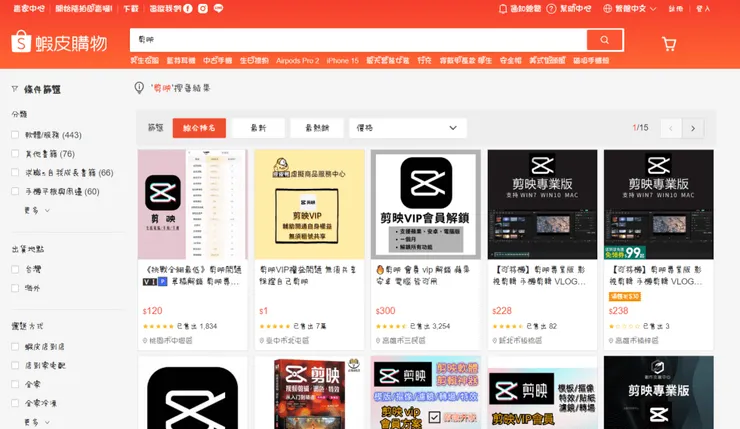
Task: Tick the 海外 shipping location checkbox
Action: coord(15,288)
